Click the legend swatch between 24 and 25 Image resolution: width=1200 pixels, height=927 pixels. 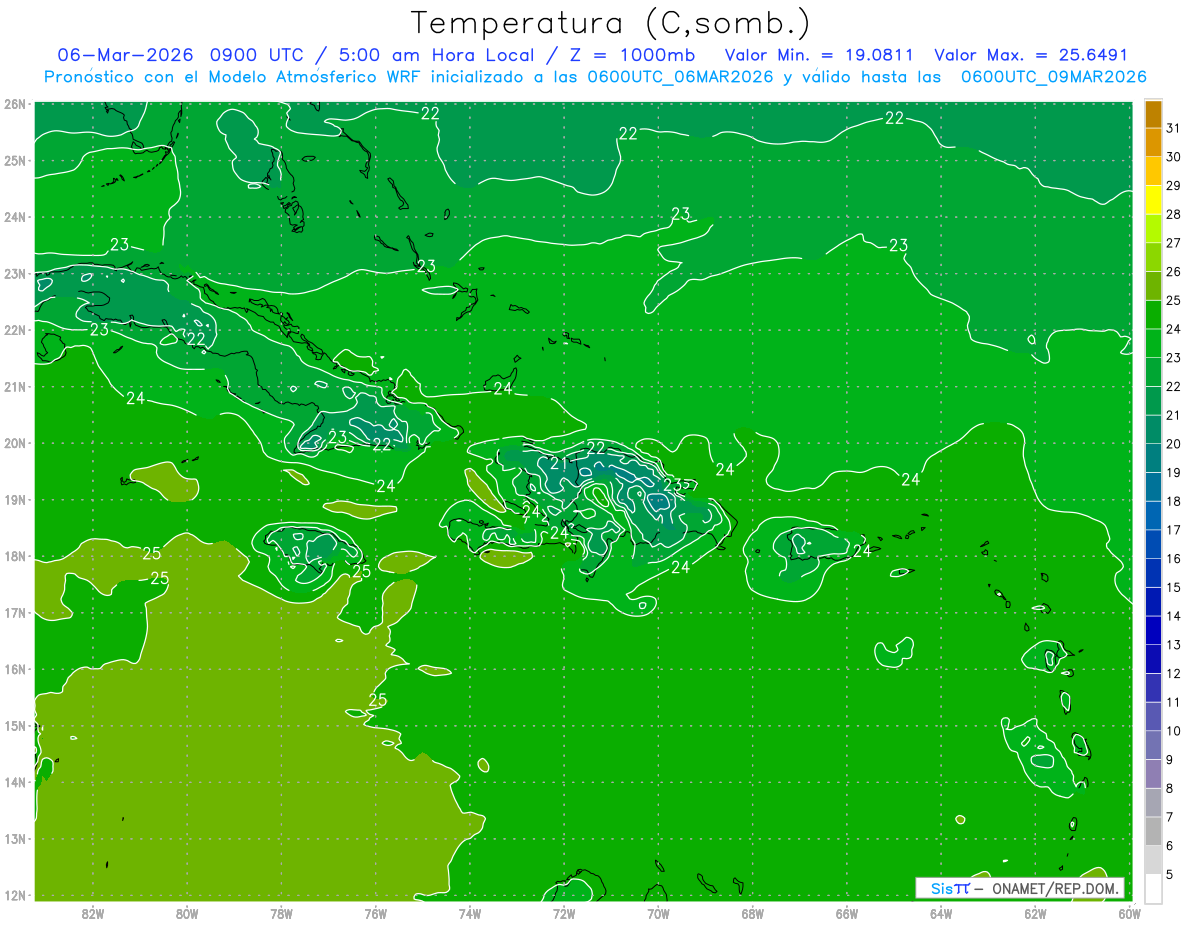click(1153, 315)
